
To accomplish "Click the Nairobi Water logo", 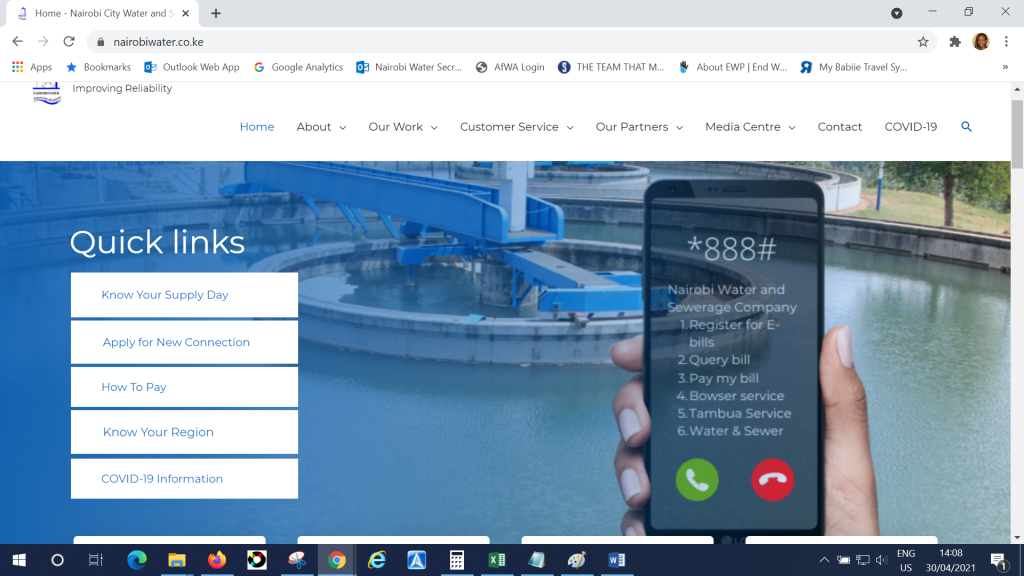I will [x=46, y=93].
